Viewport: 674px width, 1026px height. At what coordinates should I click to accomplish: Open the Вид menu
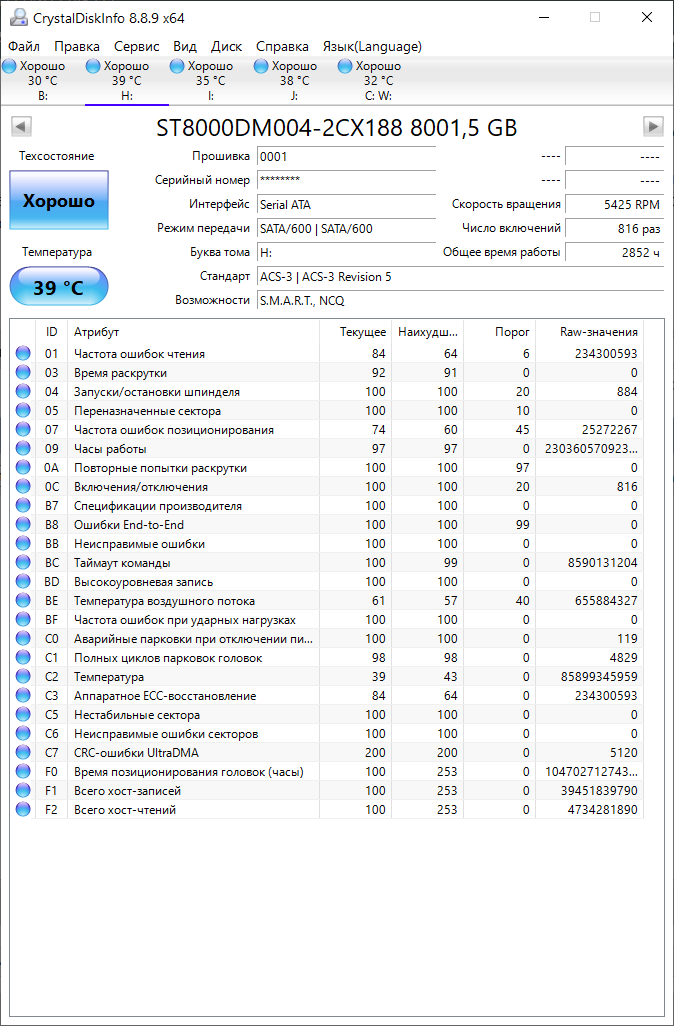pyautogui.click(x=185, y=46)
